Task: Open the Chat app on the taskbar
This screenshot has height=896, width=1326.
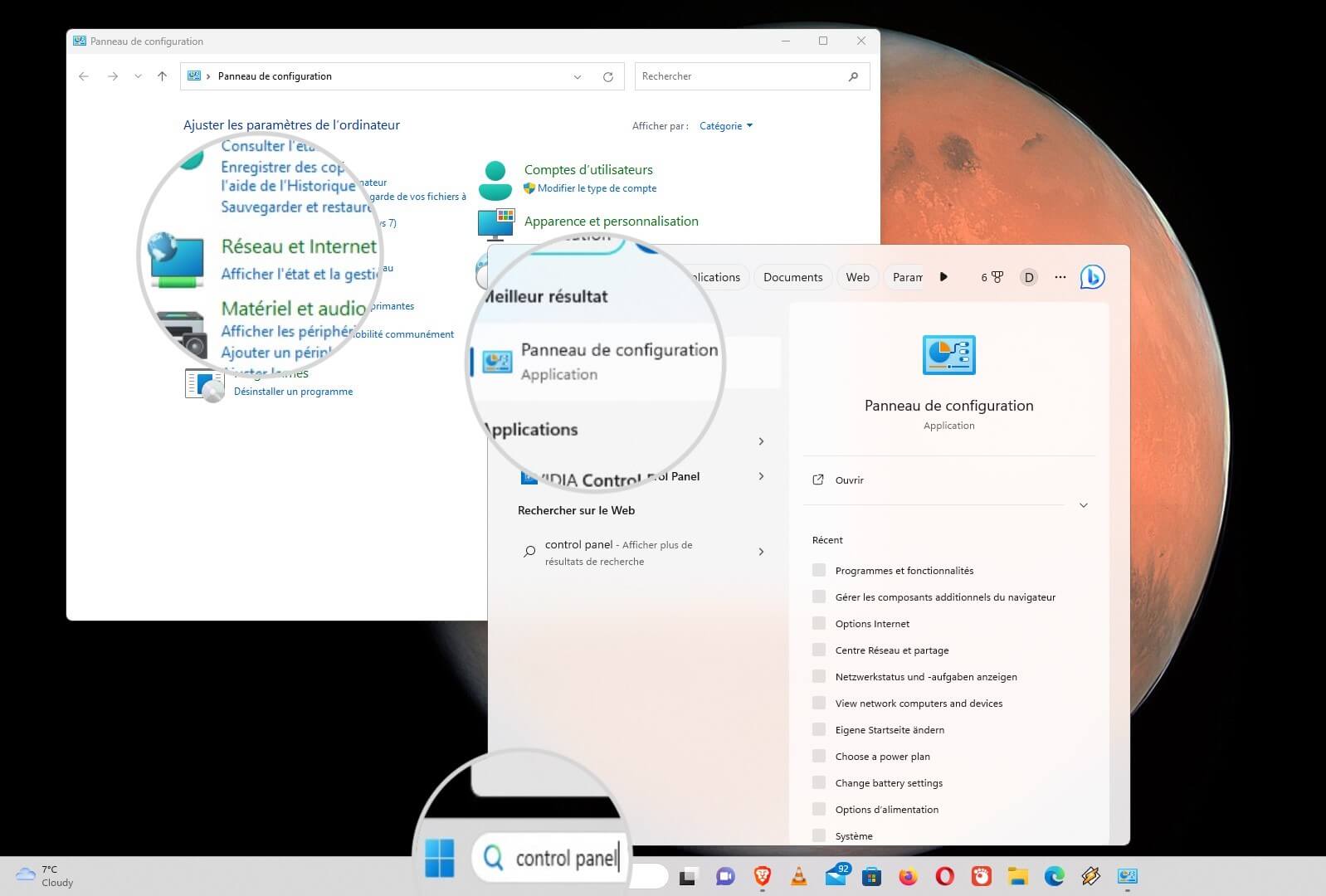Action: coord(725,877)
